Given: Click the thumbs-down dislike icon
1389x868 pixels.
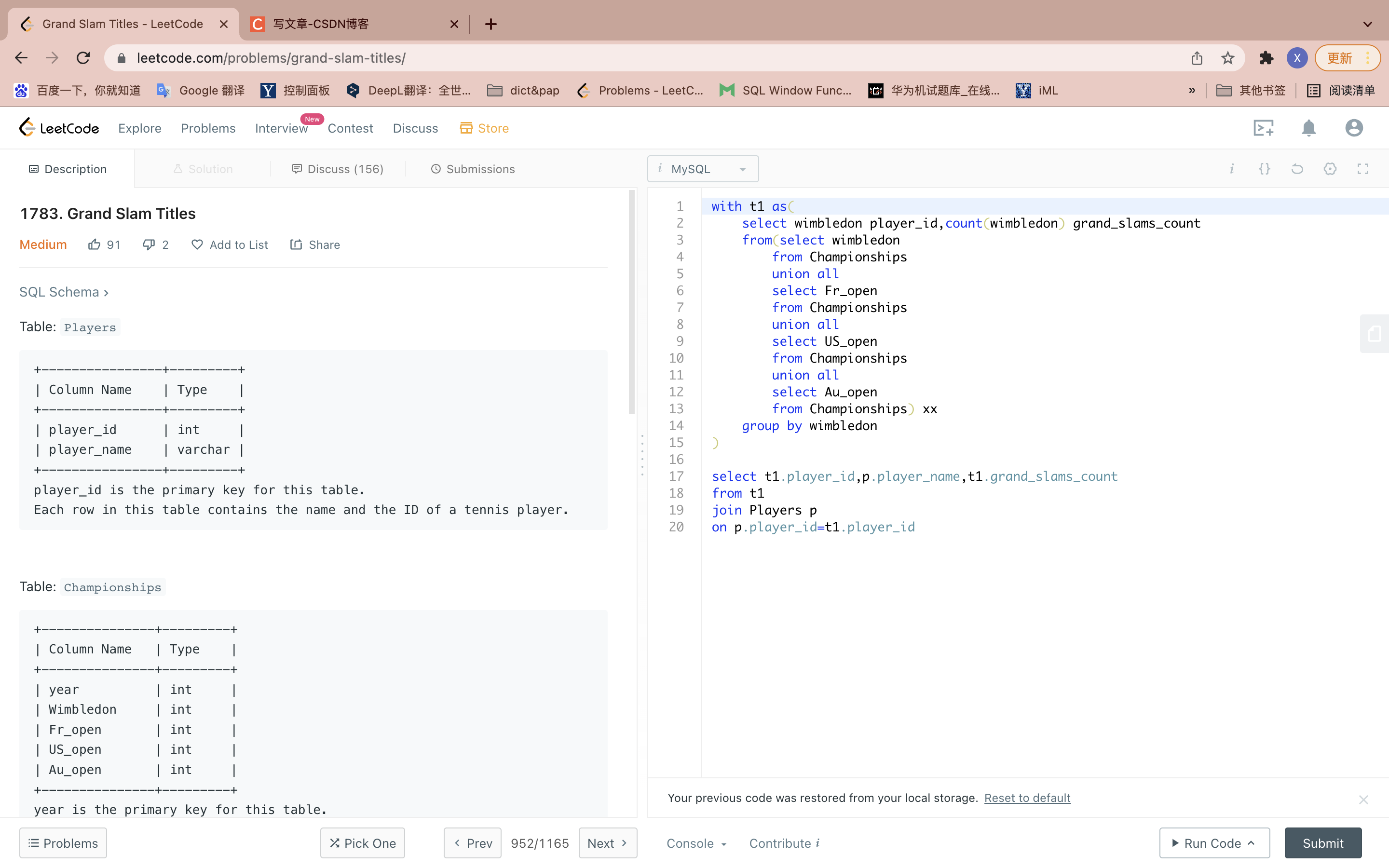Looking at the screenshot, I should click(149, 244).
